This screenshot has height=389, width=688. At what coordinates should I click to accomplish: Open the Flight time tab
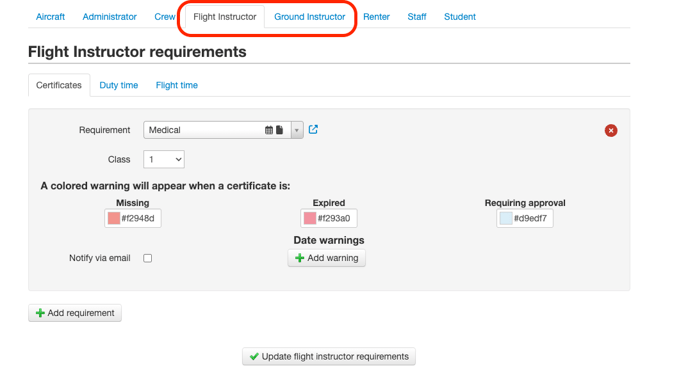(x=176, y=85)
